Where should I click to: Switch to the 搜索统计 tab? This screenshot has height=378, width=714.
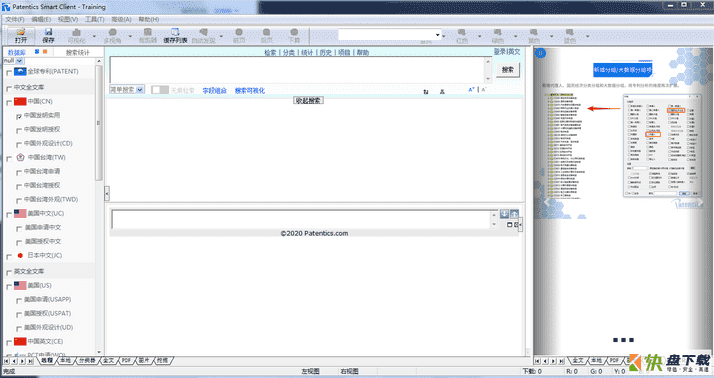click(77, 52)
